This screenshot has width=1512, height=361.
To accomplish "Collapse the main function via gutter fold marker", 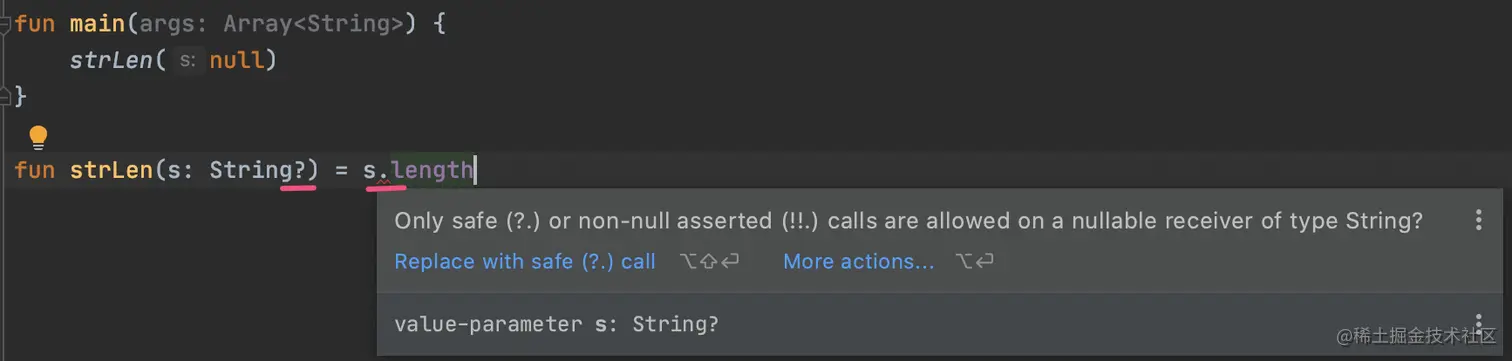I will pos(5,22).
